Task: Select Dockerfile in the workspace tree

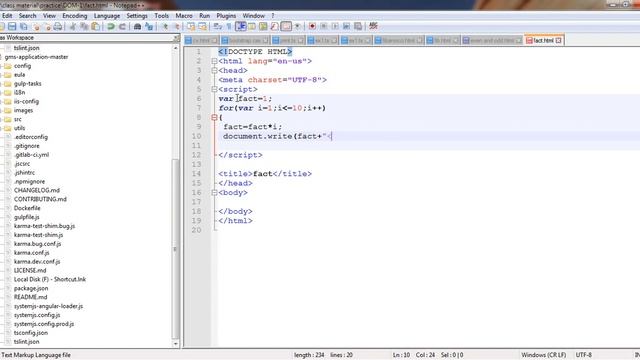Action: coord(27,208)
